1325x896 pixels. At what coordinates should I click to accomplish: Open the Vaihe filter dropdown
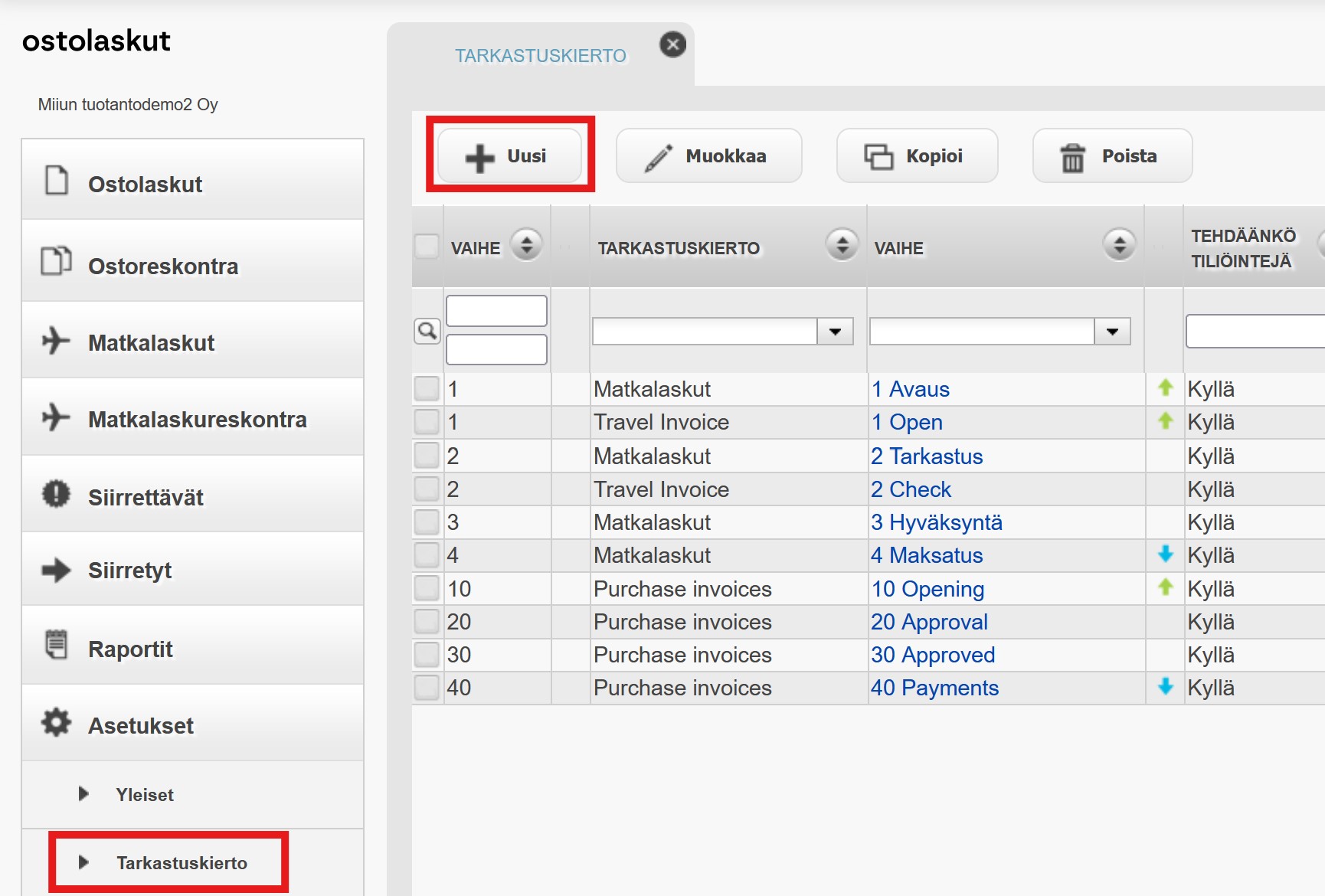pyautogui.click(x=1113, y=332)
